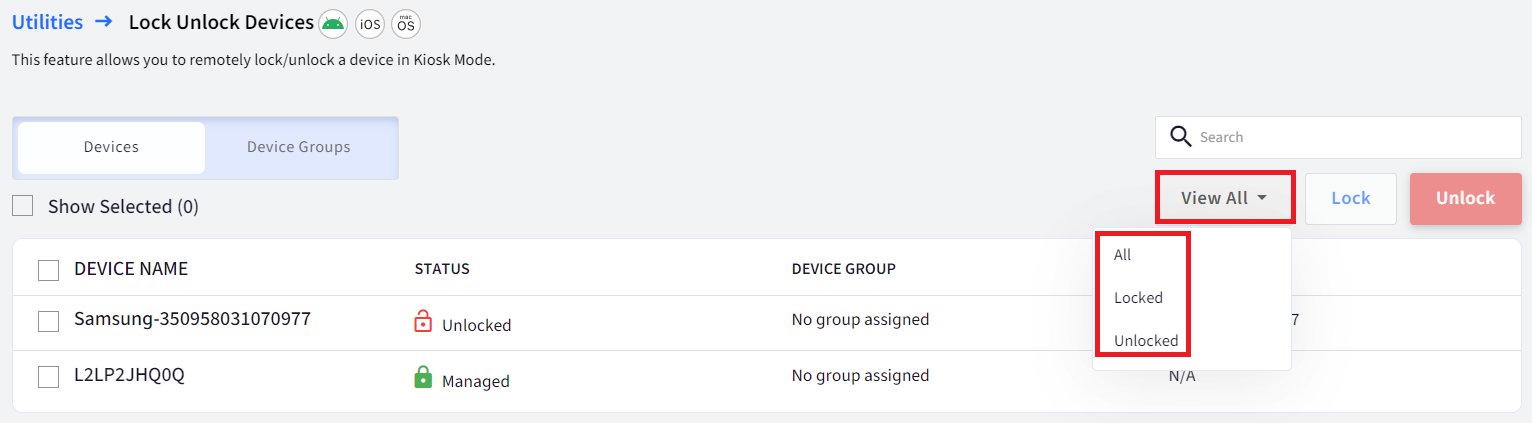Click the red unlocked padlock icon
The image size is (1532, 423).
pos(423,322)
